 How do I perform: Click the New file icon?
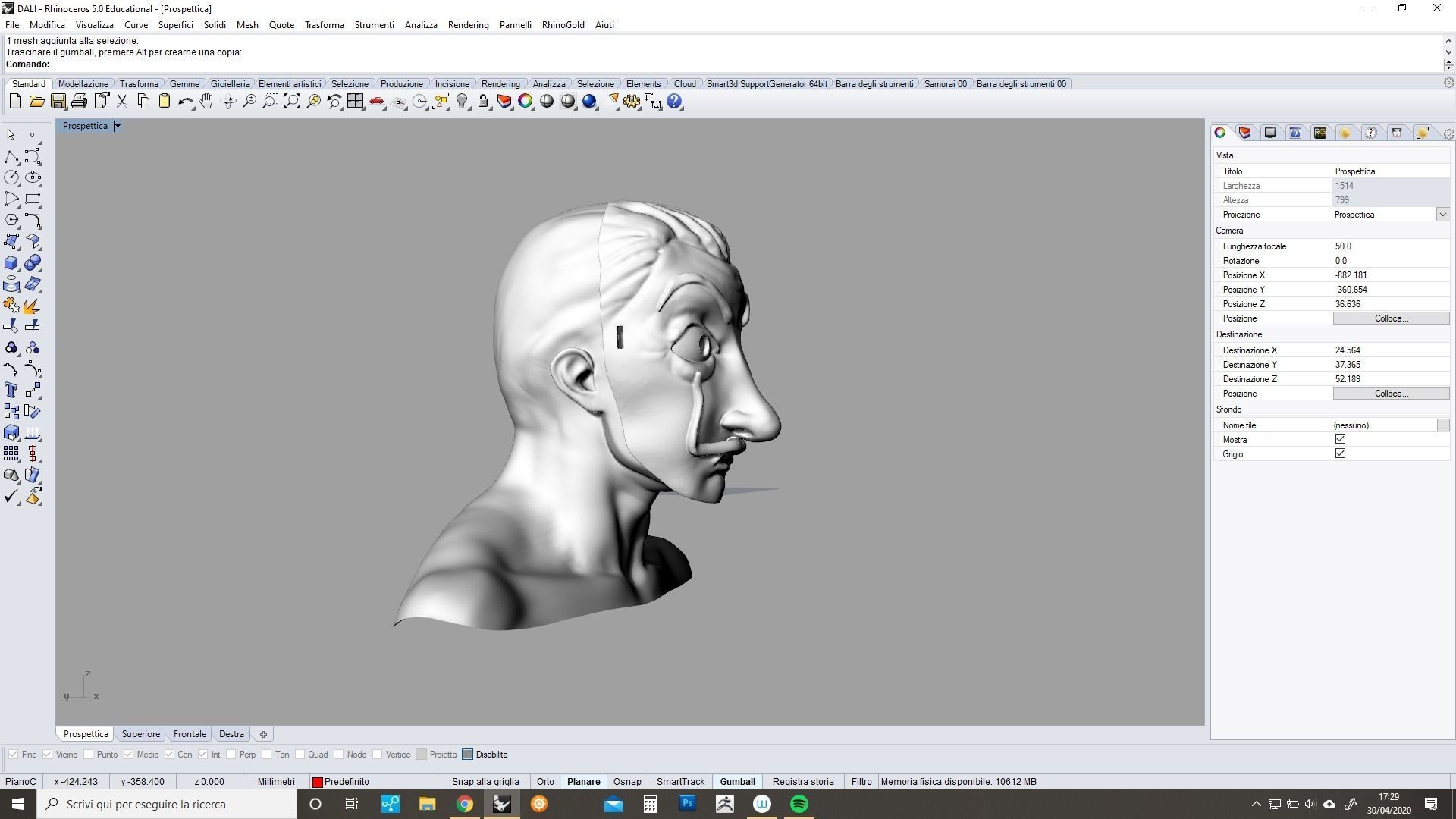click(x=15, y=102)
